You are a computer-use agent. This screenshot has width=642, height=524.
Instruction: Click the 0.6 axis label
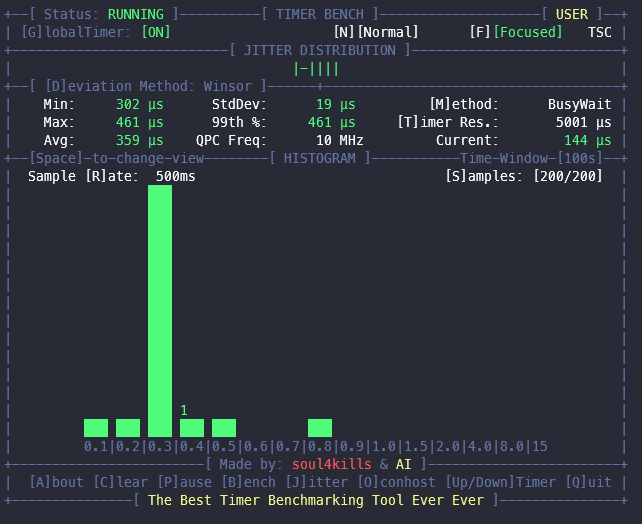pyautogui.click(x=255, y=446)
